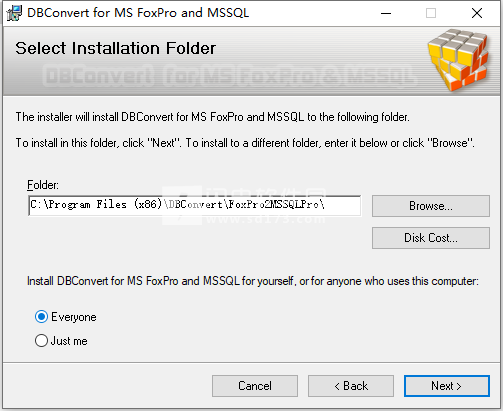Click inside the Folder path text field
503x411 pixels.
[194, 205]
